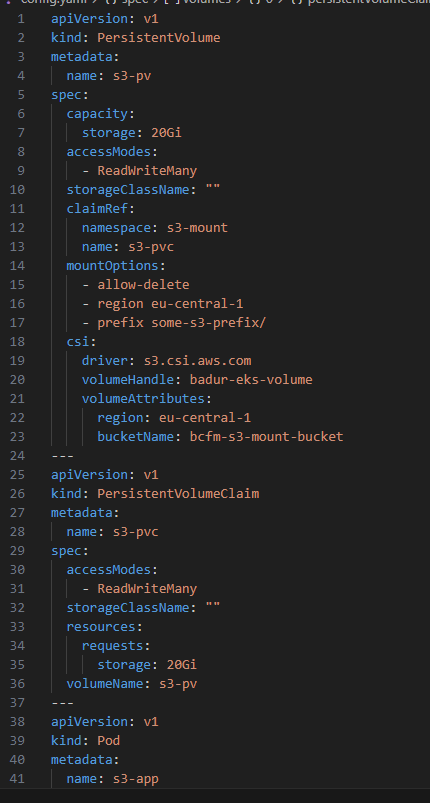Viewport: 432px width, 803px height.
Task: Click the 's3-app' pod name
Action: pos(136,779)
